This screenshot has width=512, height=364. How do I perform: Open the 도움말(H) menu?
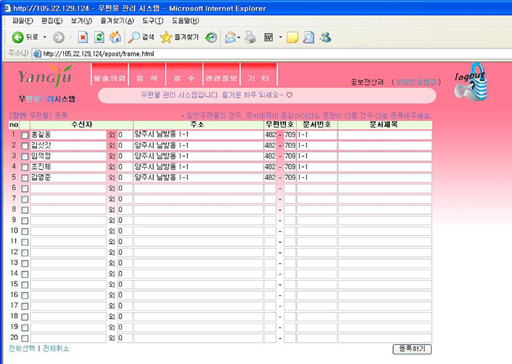pos(185,21)
